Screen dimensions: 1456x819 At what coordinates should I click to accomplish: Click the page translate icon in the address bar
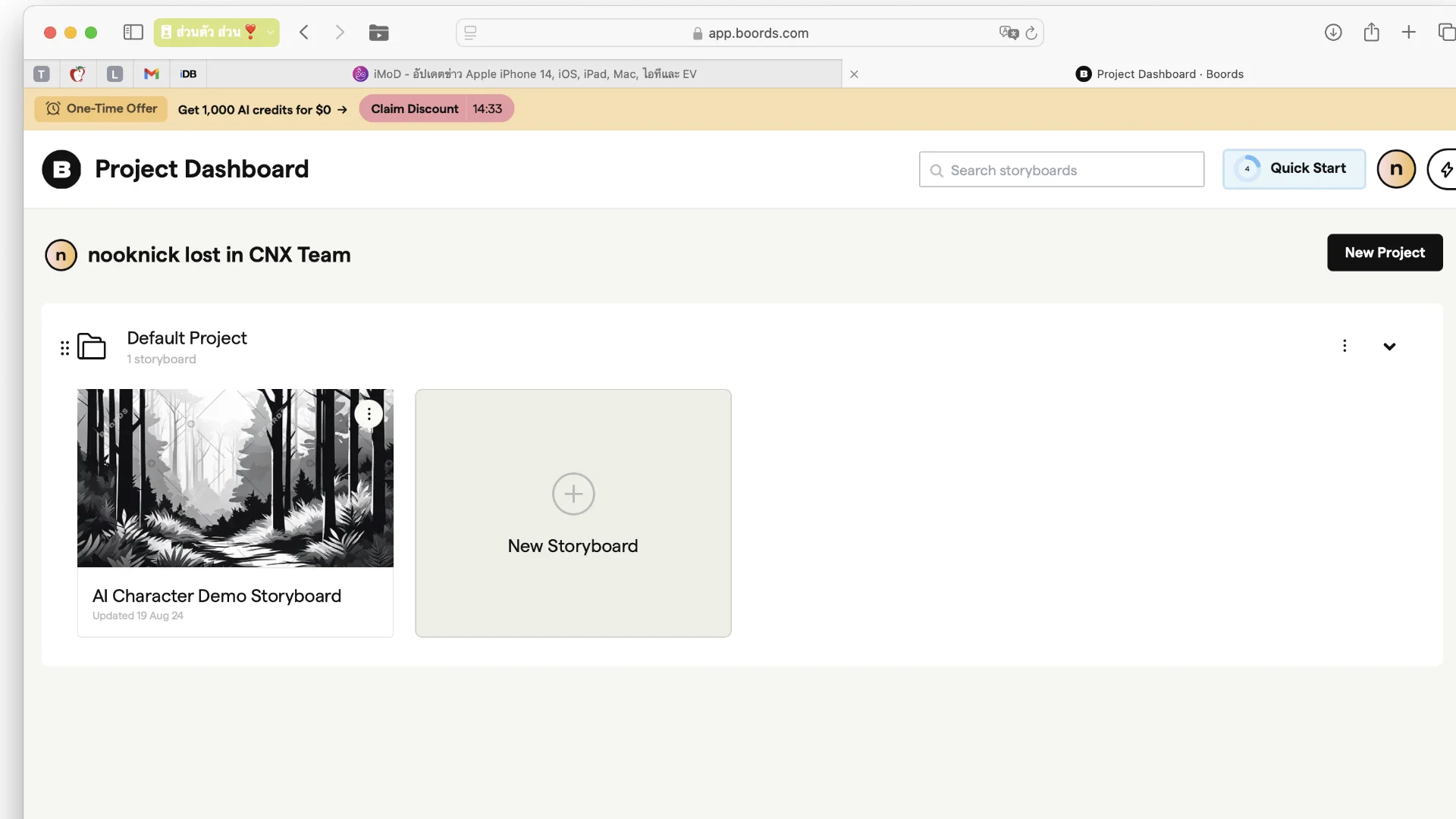[x=1009, y=33]
